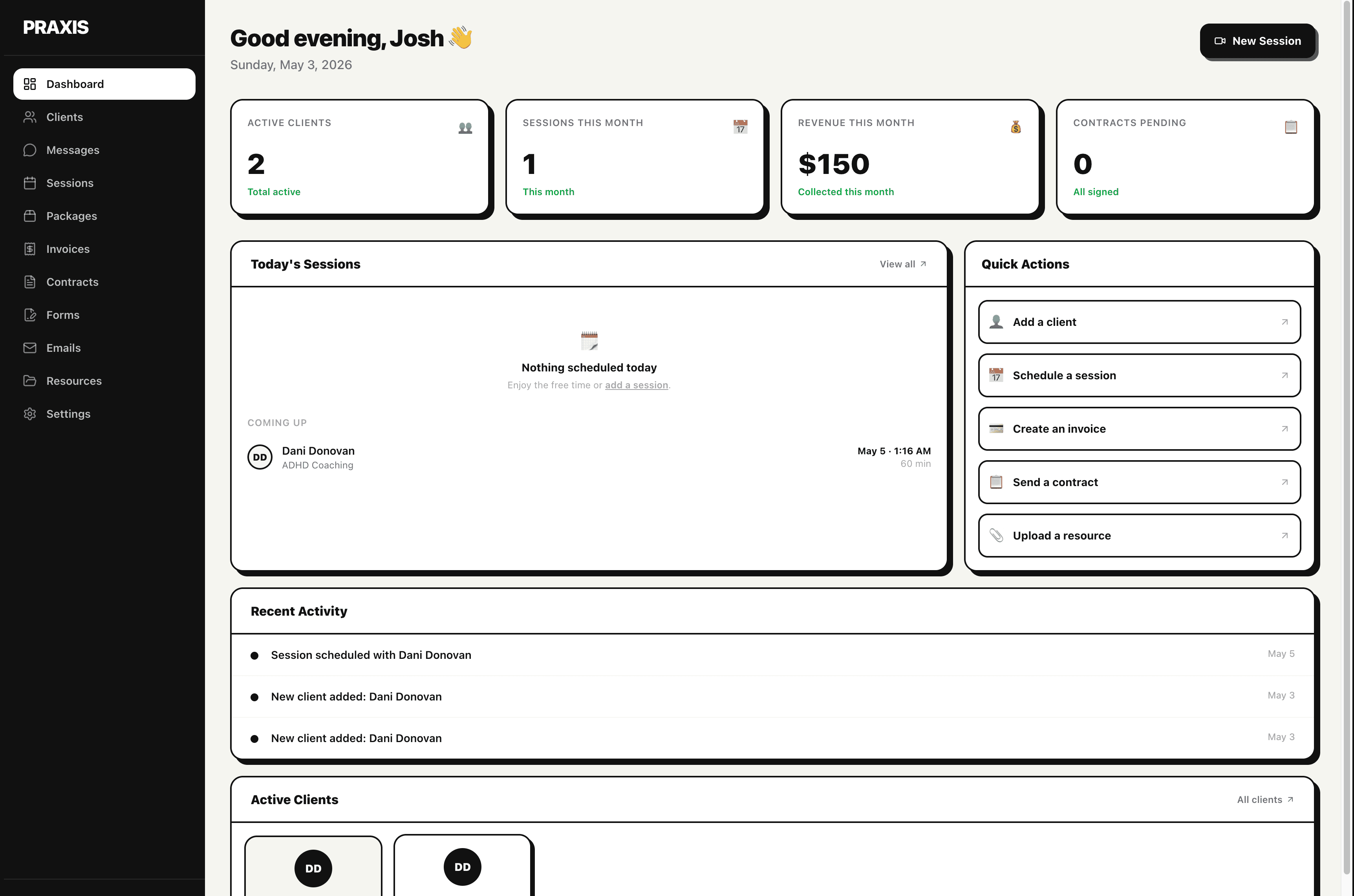Click the Forms pencil icon in the sidebar
The width and height of the screenshot is (1354, 896).
click(30, 315)
